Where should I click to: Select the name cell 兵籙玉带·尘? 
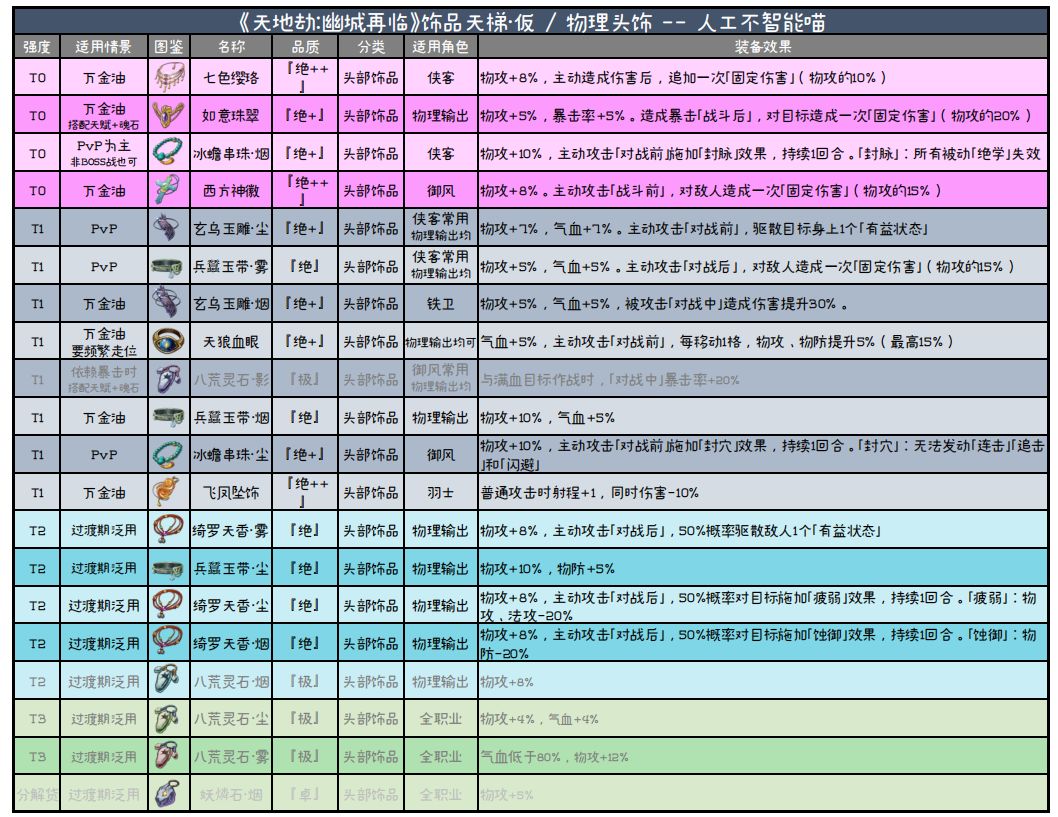(x=231, y=569)
